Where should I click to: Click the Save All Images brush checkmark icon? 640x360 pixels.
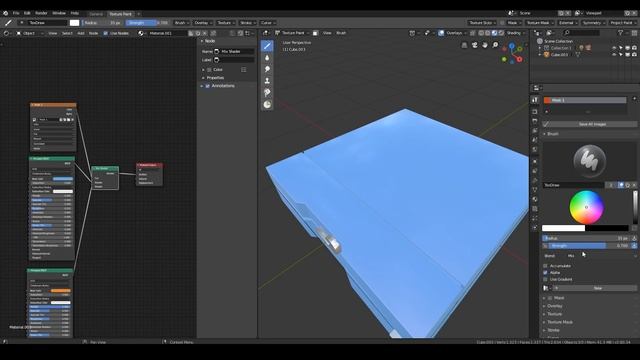point(546,124)
